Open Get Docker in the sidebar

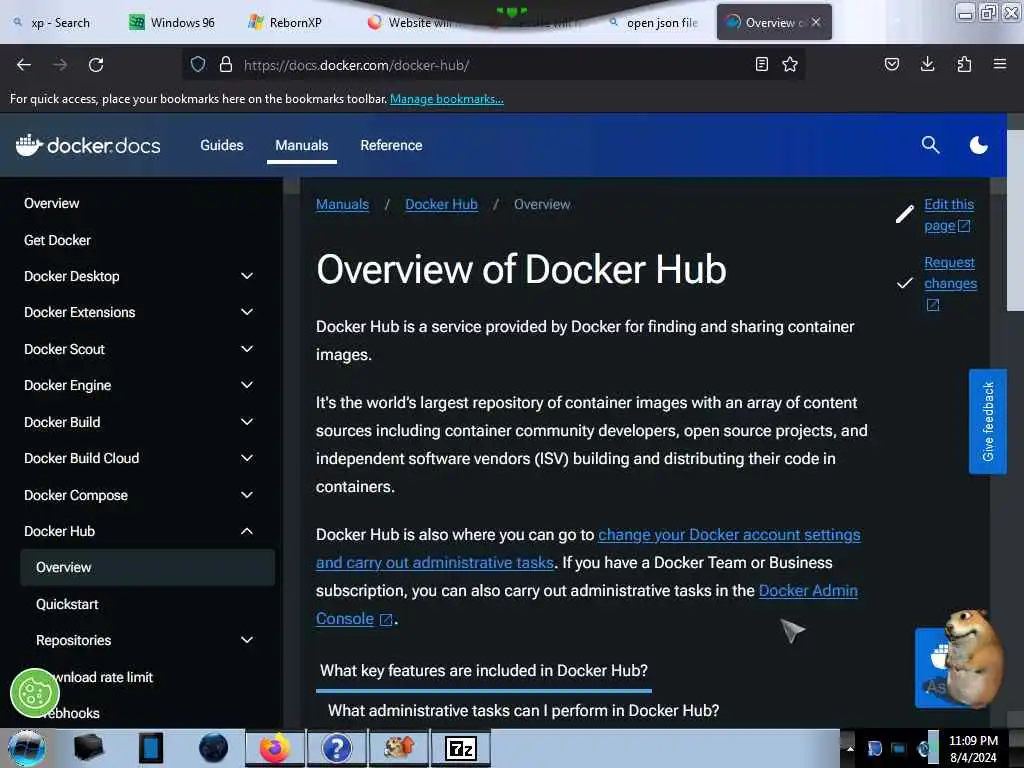pos(57,240)
